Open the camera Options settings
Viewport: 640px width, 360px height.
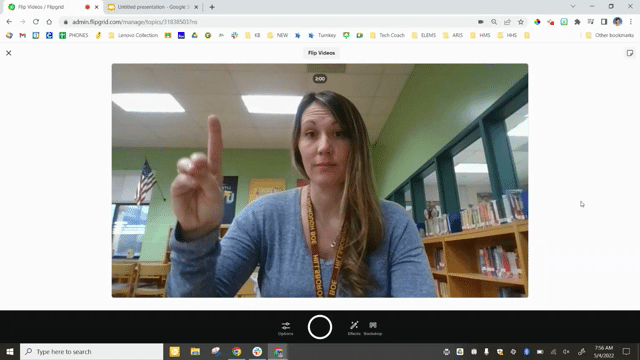[285, 328]
